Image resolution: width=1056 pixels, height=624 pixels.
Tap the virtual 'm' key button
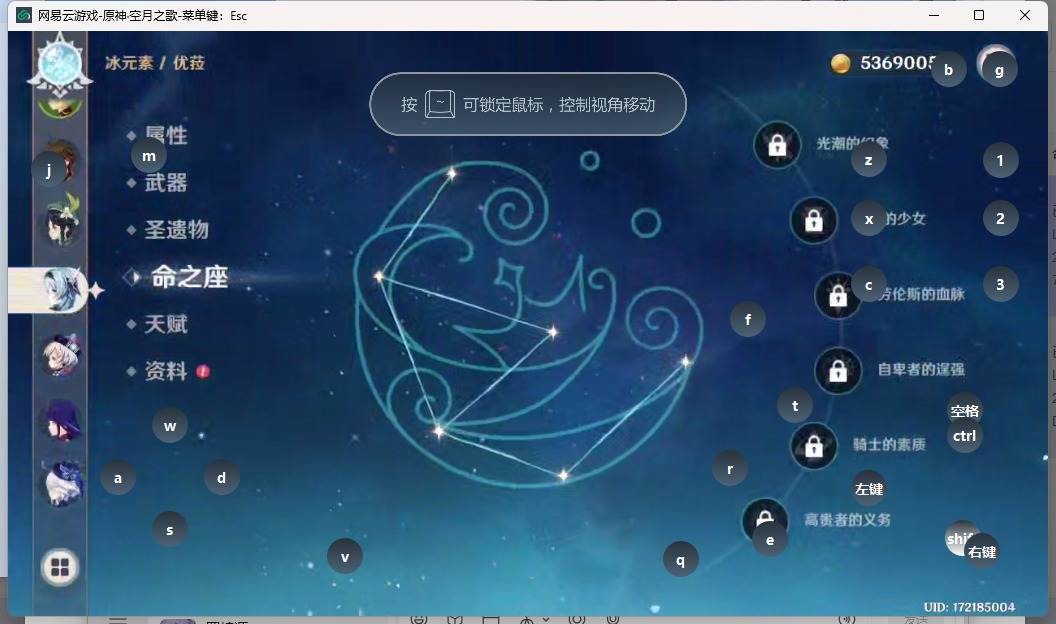pyautogui.click(x=149, y=156)
